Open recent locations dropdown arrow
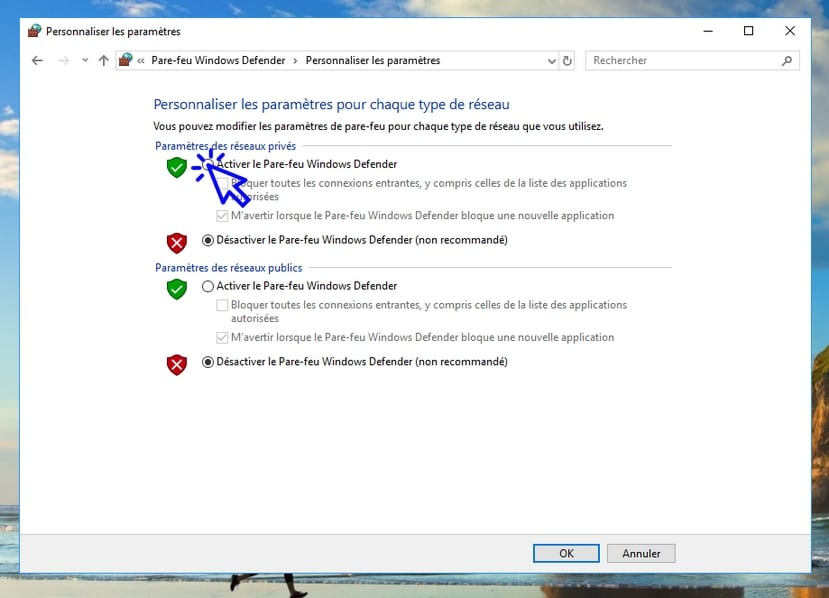Image resolution: width=829 pixels, height=598 pixels. [85, 60]
